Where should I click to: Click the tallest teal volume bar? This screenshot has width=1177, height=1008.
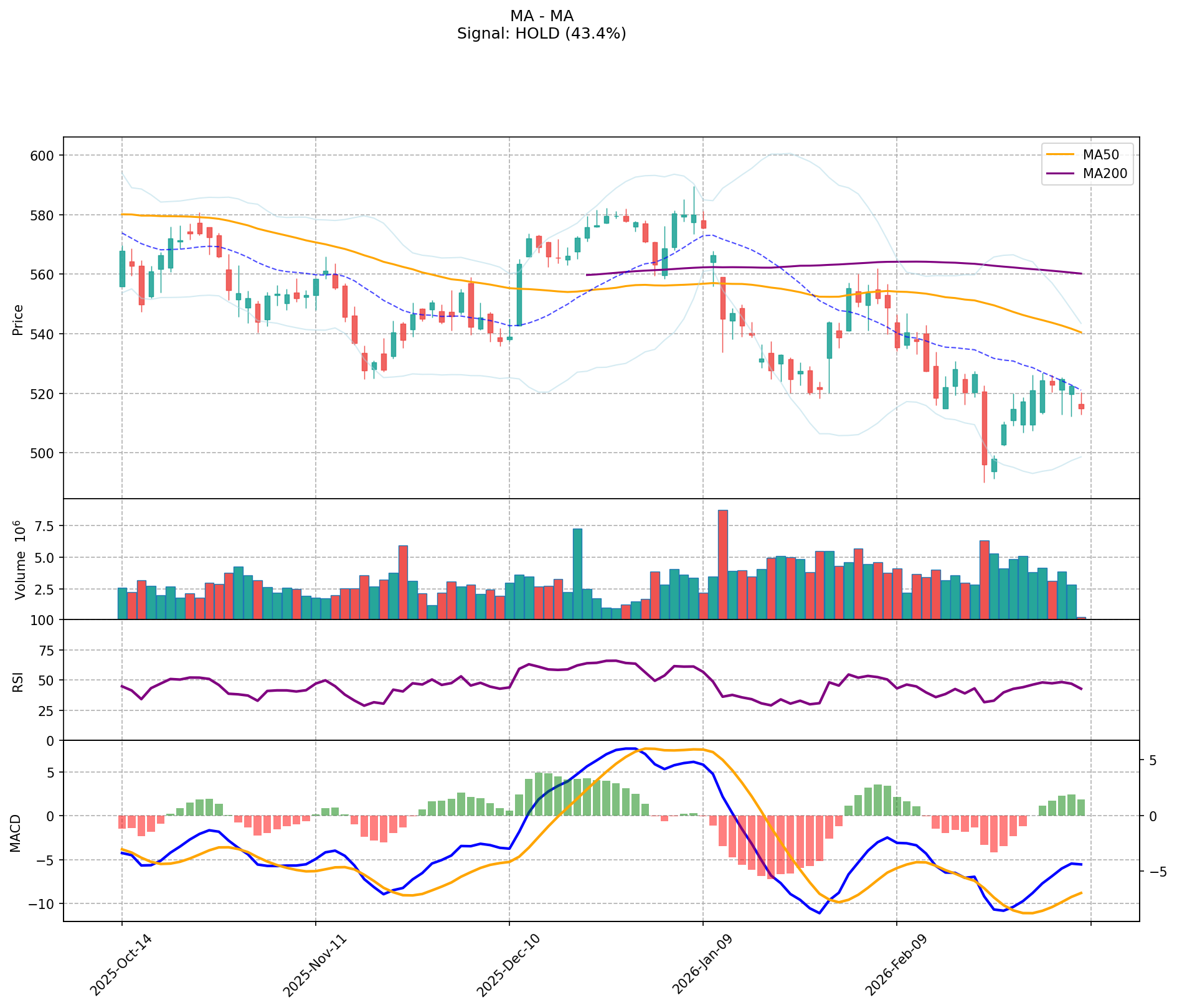pos(577,573)
